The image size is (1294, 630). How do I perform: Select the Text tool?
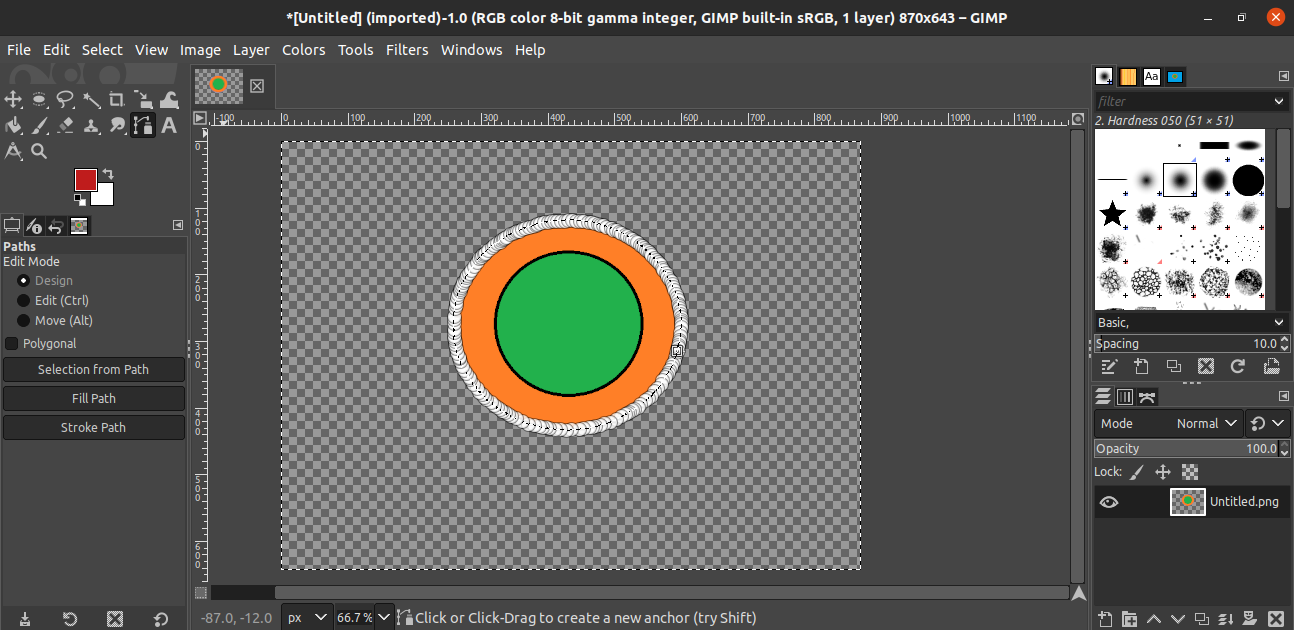[169, 125]
